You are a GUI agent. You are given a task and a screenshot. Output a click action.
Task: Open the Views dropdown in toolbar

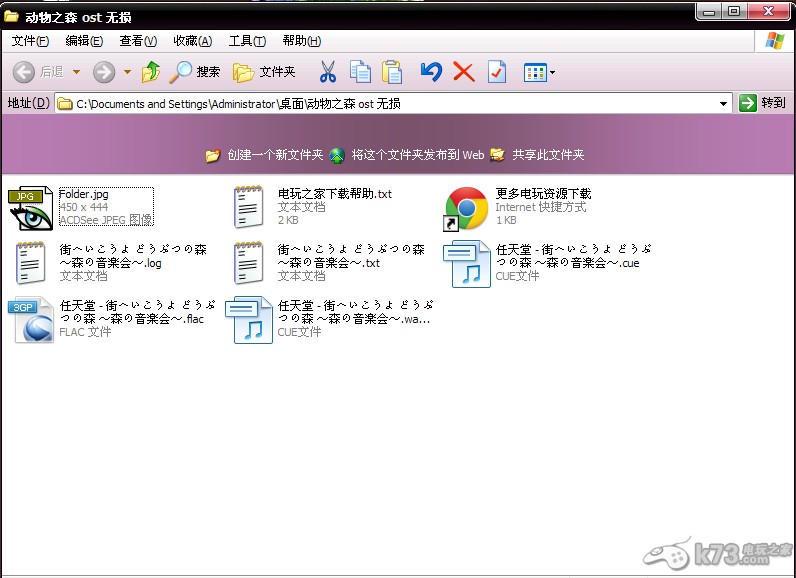(x=539, y=72)
